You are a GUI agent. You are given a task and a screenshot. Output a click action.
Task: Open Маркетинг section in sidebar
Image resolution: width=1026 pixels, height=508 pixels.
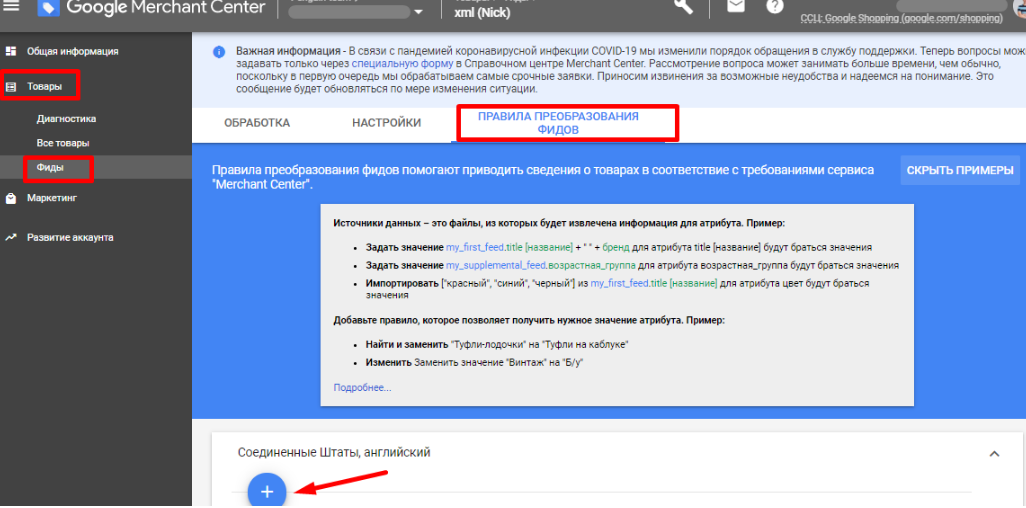pos(52,198)
